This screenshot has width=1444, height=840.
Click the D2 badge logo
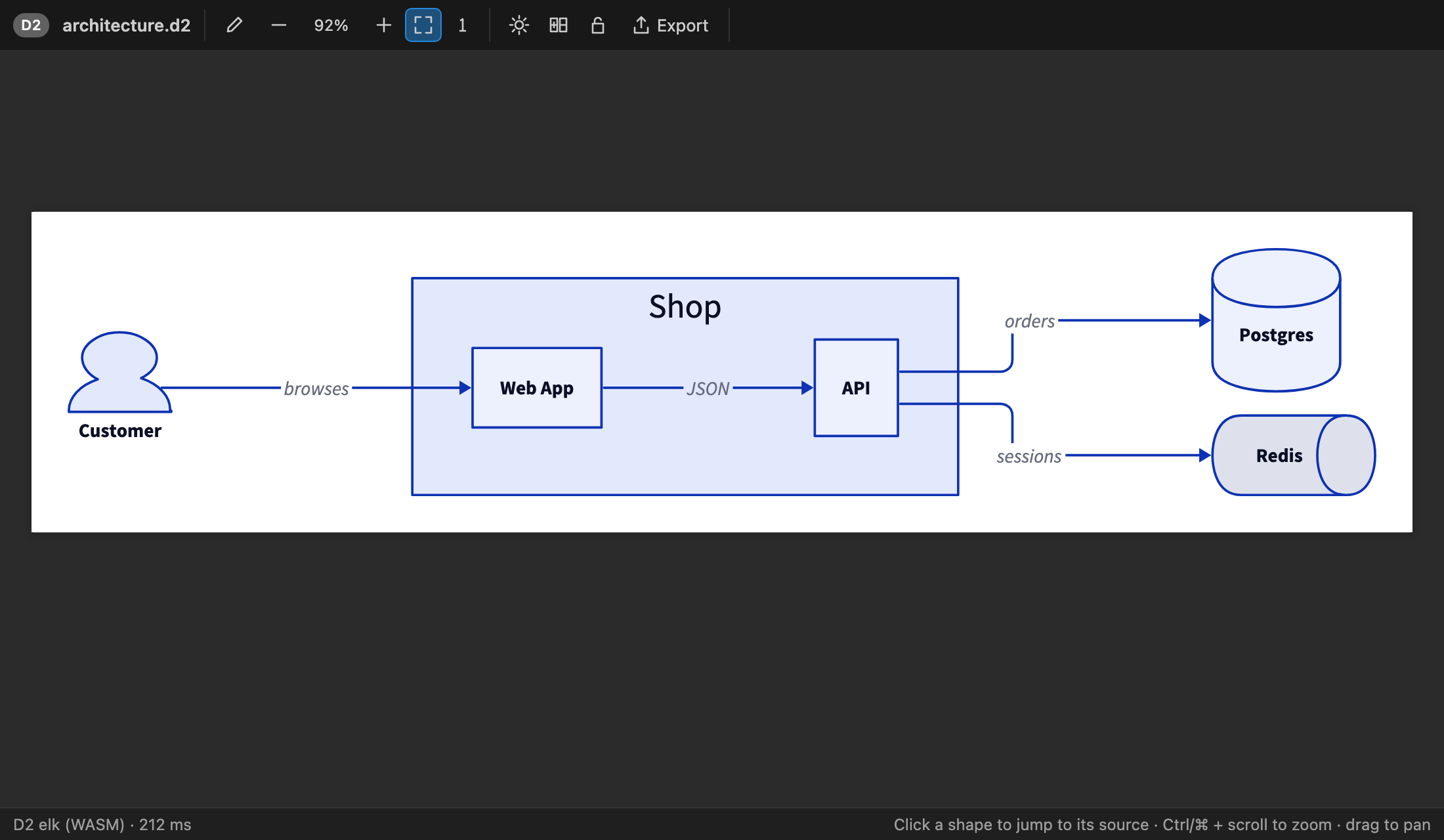(31, 25)
